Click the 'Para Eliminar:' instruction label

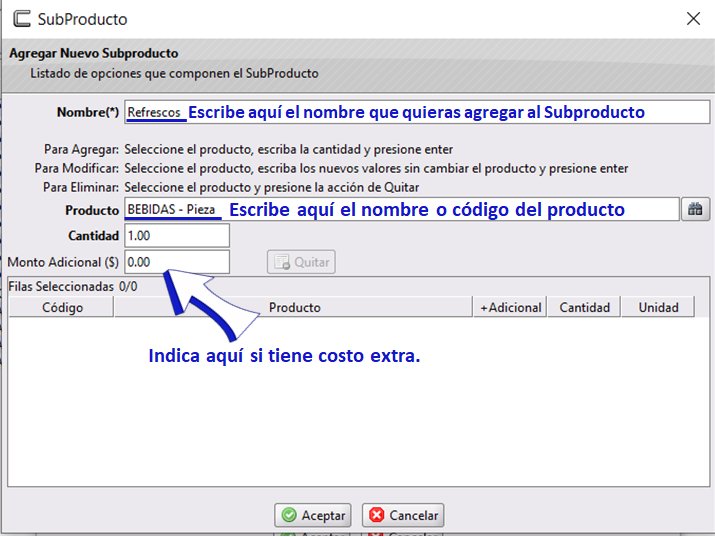coord(81,187)
